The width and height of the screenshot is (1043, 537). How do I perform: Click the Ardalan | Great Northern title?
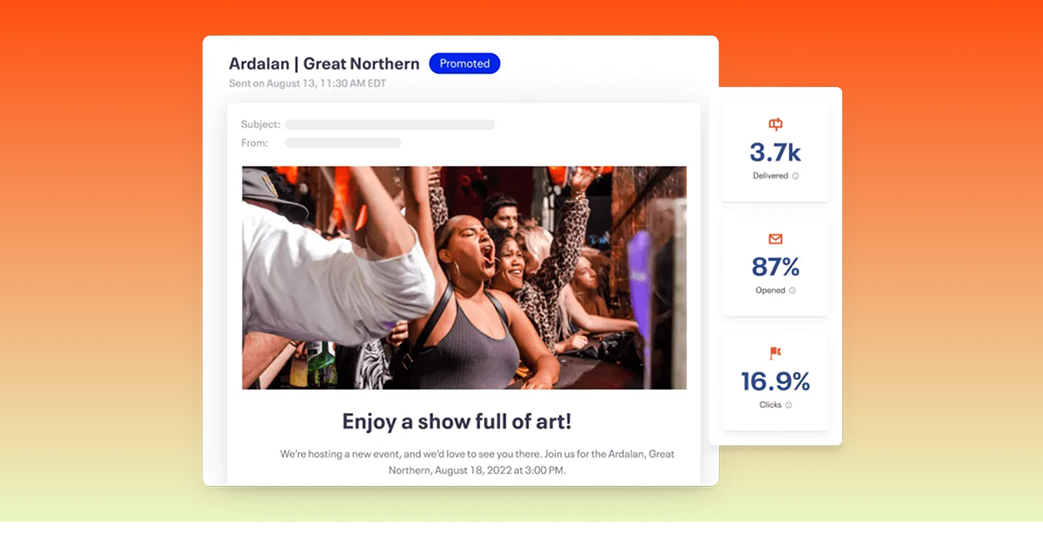[x=324, y=63]
